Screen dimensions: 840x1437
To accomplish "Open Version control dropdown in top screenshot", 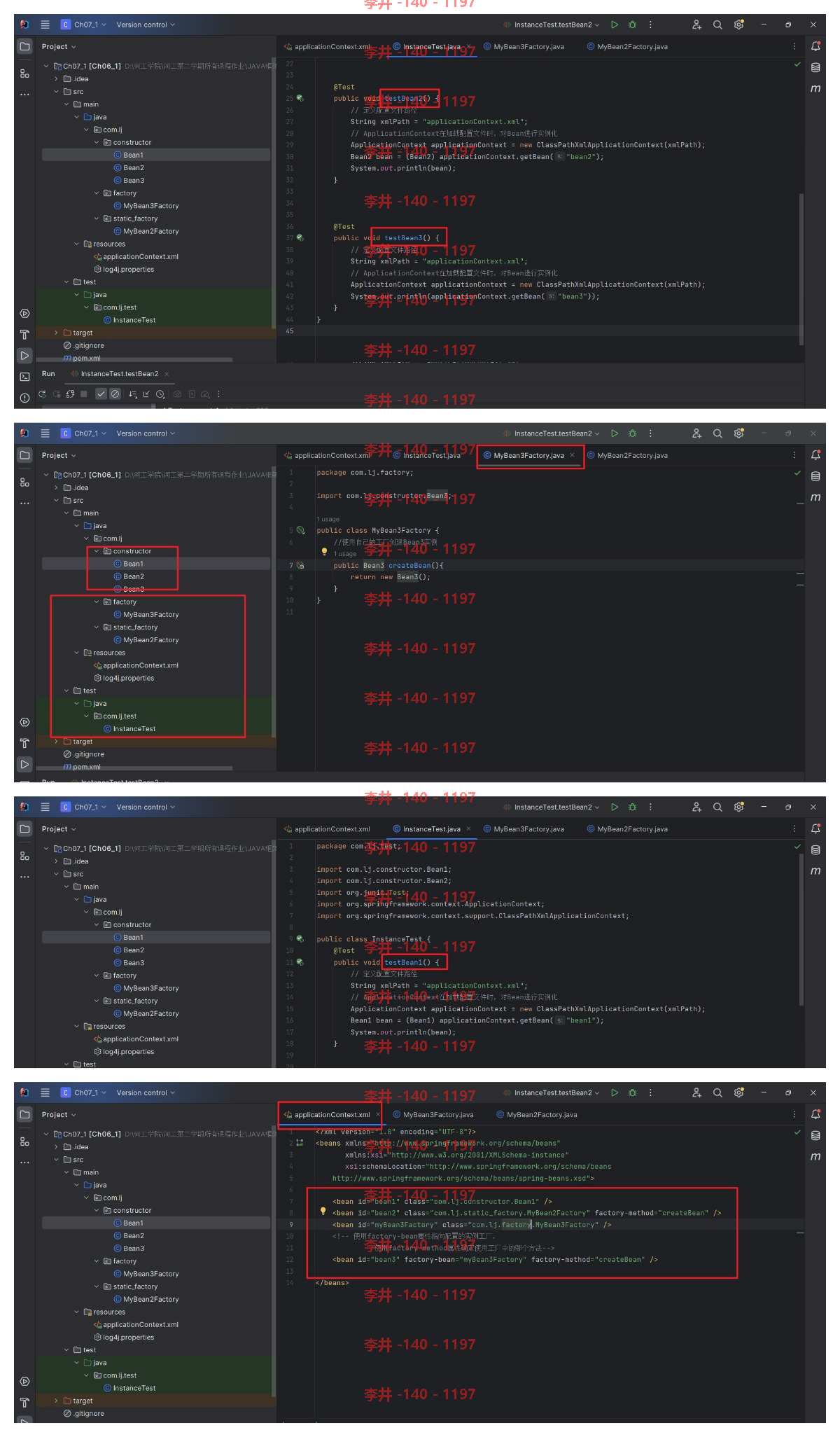I will click(x=146, y=25).
